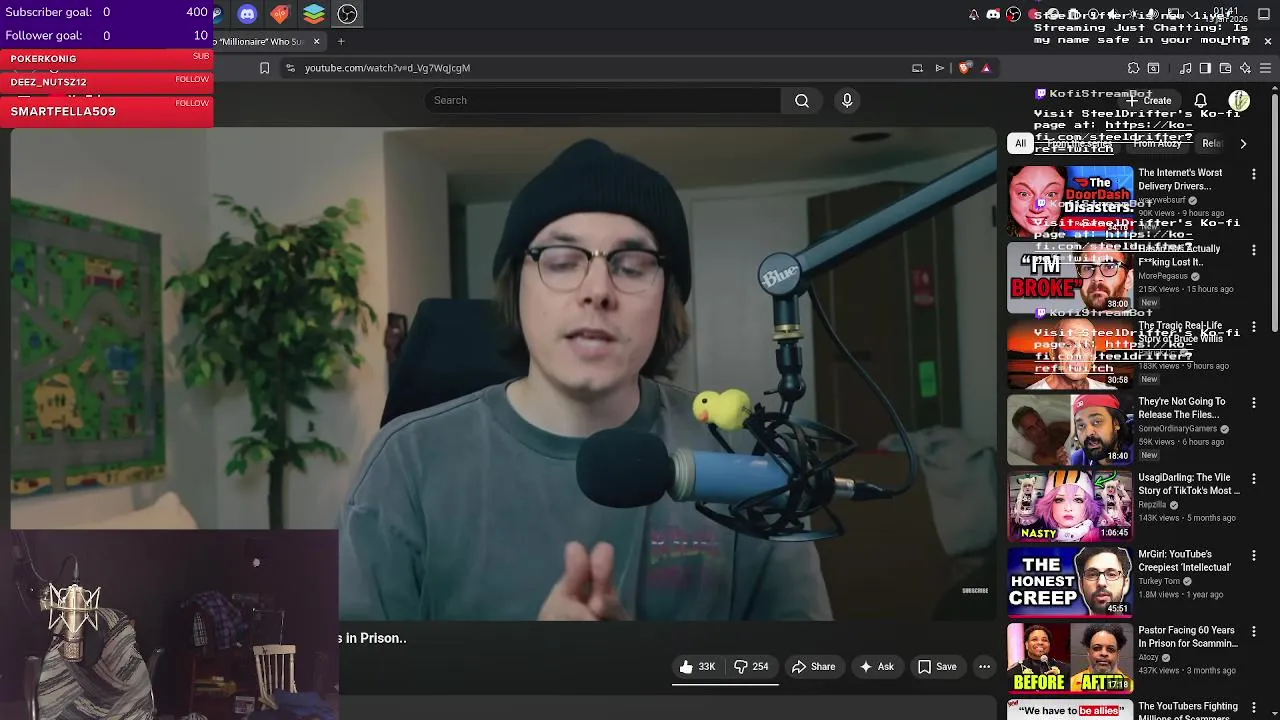Open options menu for MorePegasus video
Viewport: 1280px width, 720px height.
1253,250
